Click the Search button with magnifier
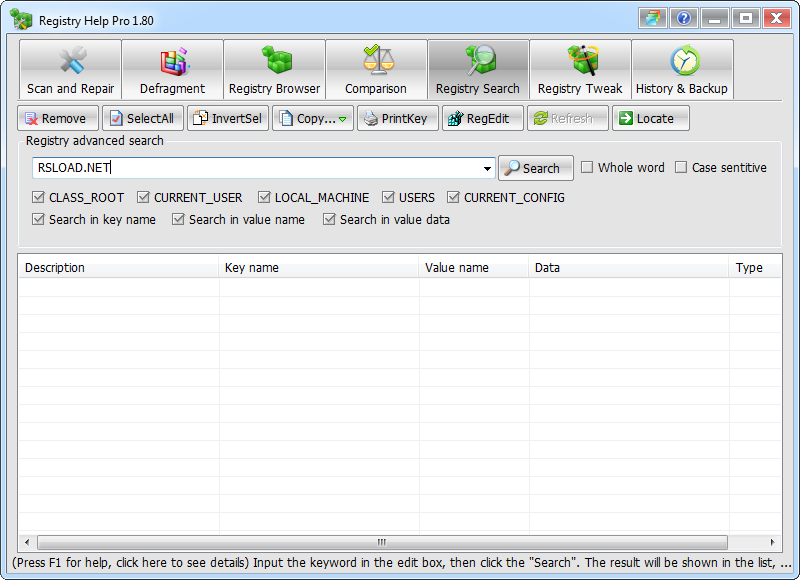Screen dimensions: 800x580 pyautogui.click(x=536, y=168)
